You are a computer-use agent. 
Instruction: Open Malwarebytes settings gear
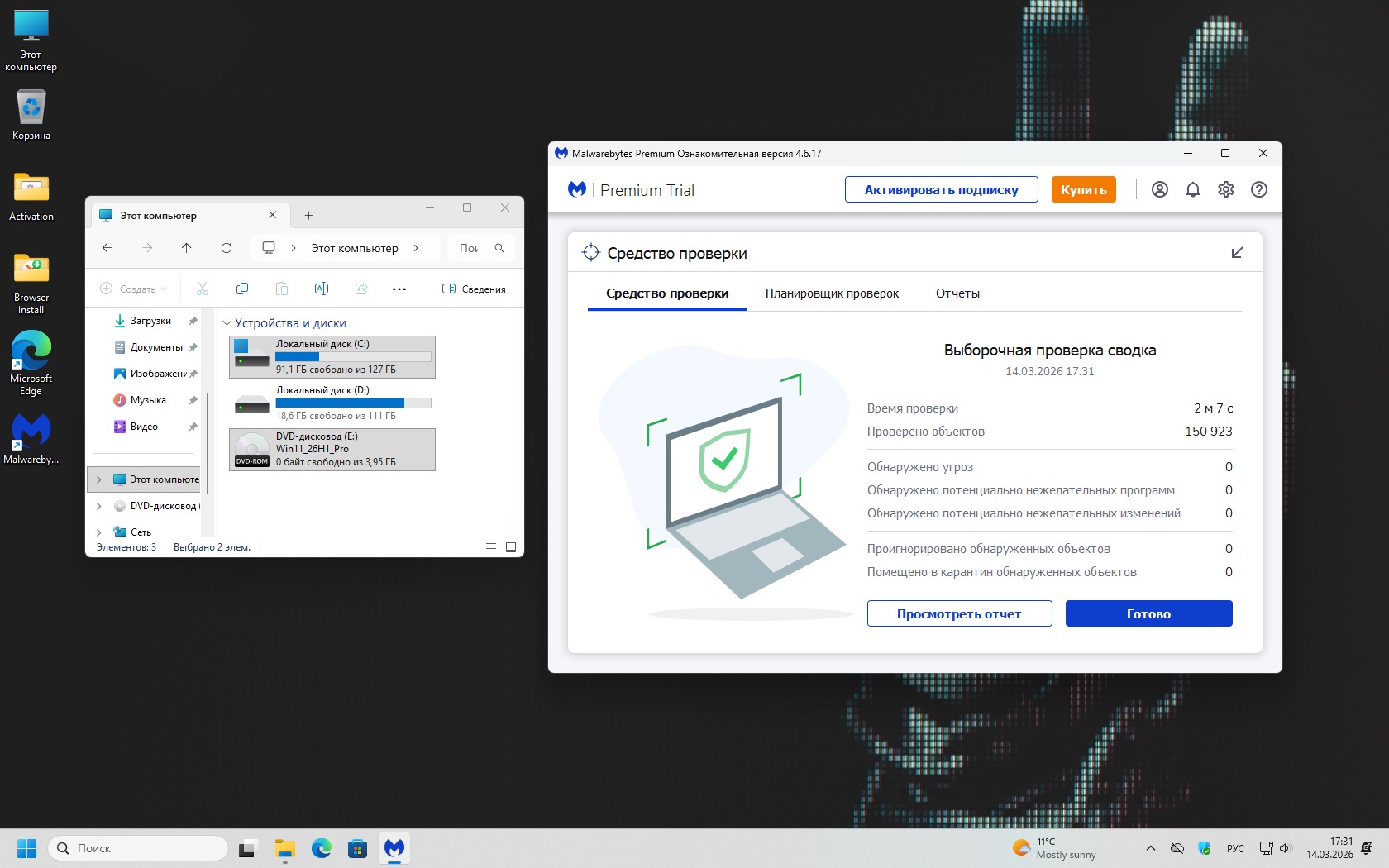[1225, 189]
